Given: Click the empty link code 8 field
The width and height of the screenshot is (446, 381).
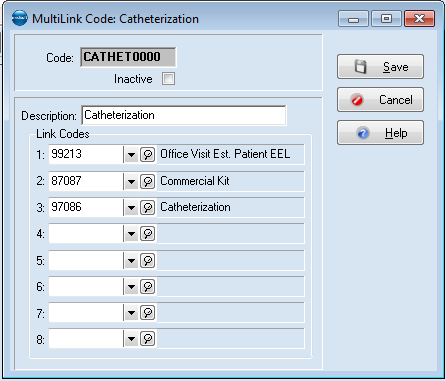Looking at the screenshot, I should pos(86,339).
